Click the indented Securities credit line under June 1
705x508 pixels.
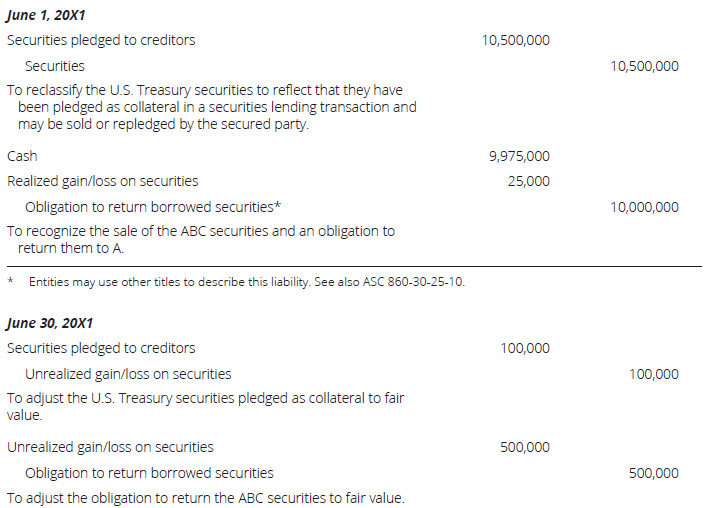[55, 67]
